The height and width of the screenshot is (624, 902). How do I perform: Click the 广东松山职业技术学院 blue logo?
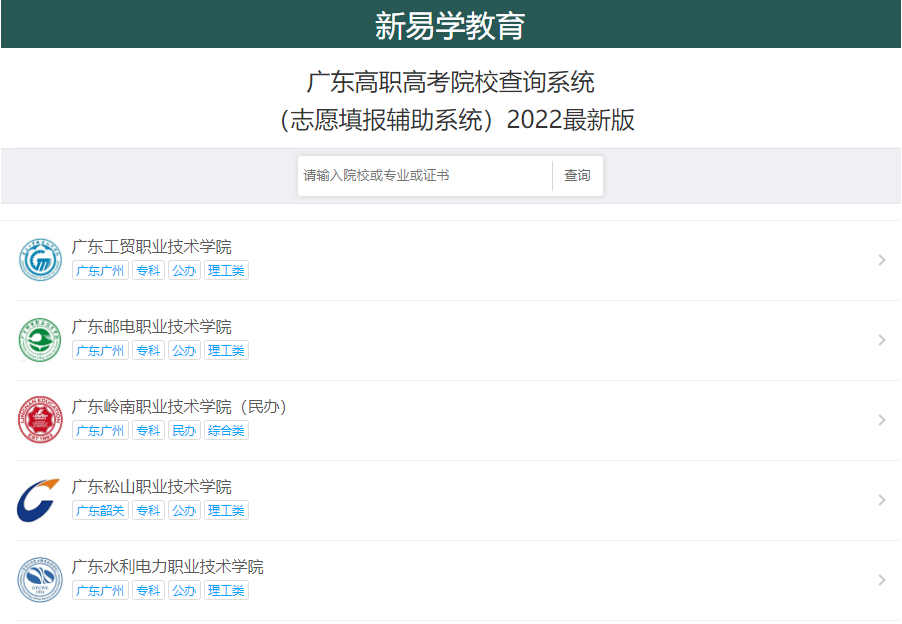[40, 498]
